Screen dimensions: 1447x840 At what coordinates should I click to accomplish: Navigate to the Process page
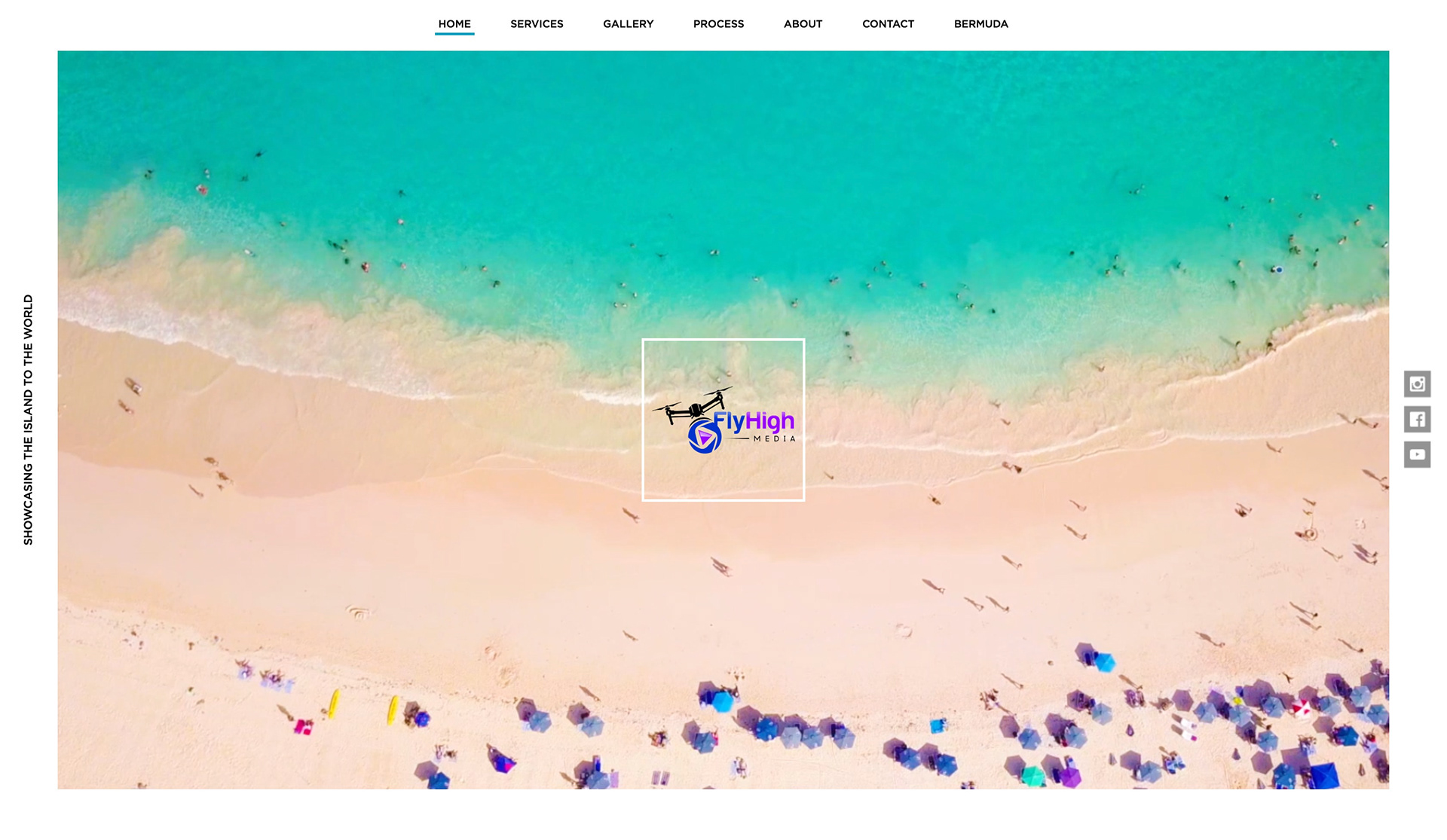point(718,24)
